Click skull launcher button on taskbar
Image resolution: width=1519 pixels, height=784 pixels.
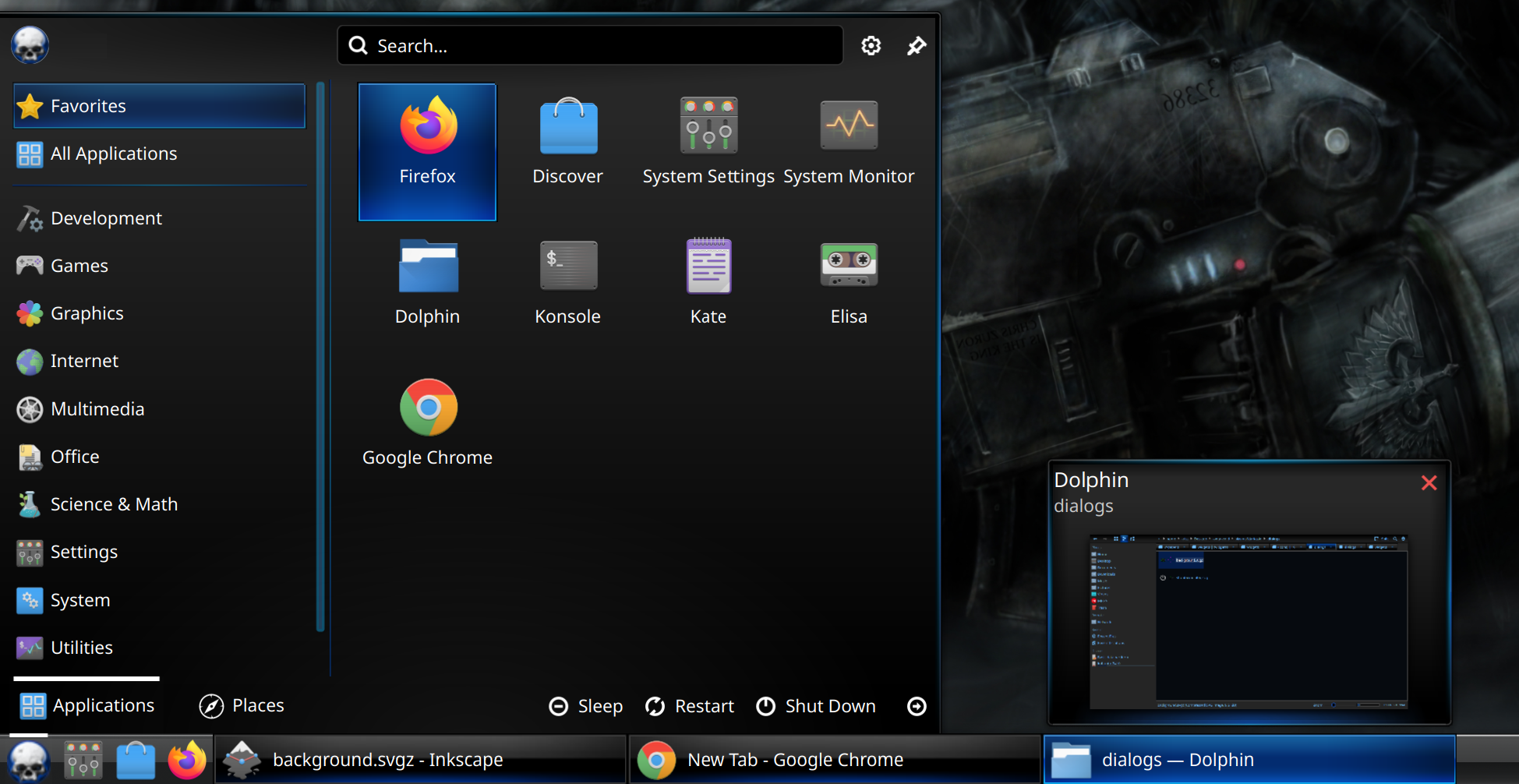(x=30, y=760)
